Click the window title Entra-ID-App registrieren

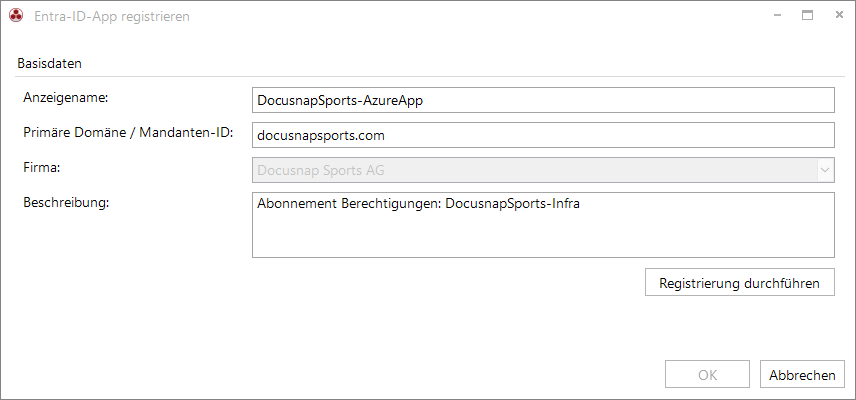tap(112, 17)
